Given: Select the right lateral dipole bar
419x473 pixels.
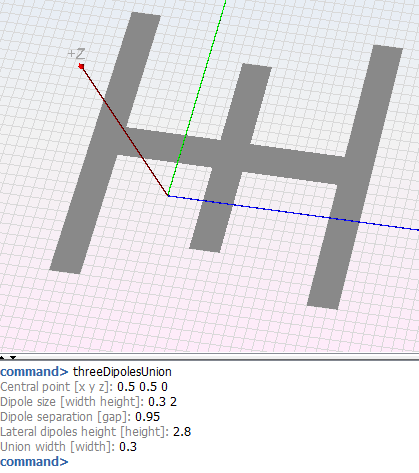Looking at the screenshot, I should [x=355, y=177].
